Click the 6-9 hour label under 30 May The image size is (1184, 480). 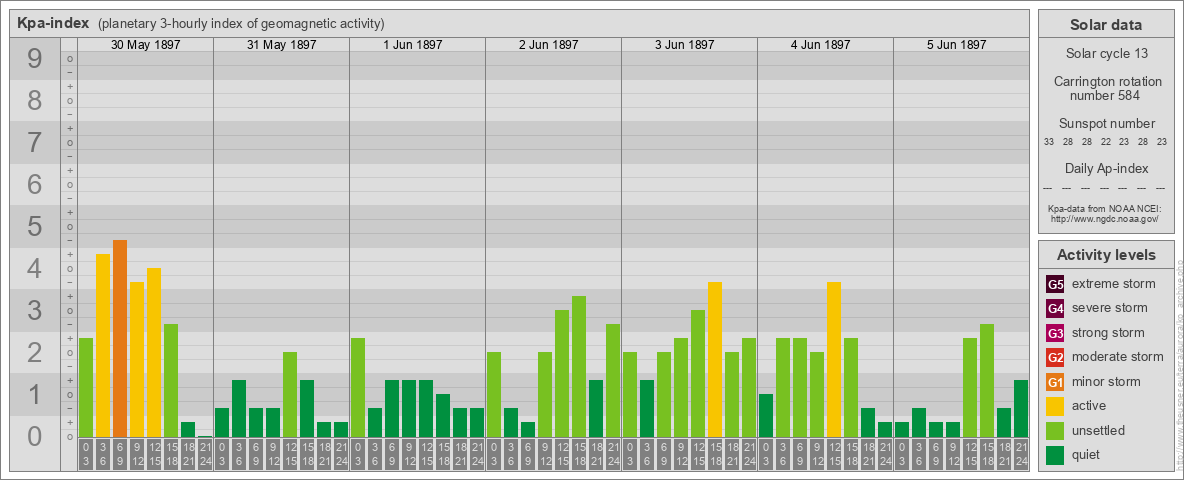[x=120, y=455]
